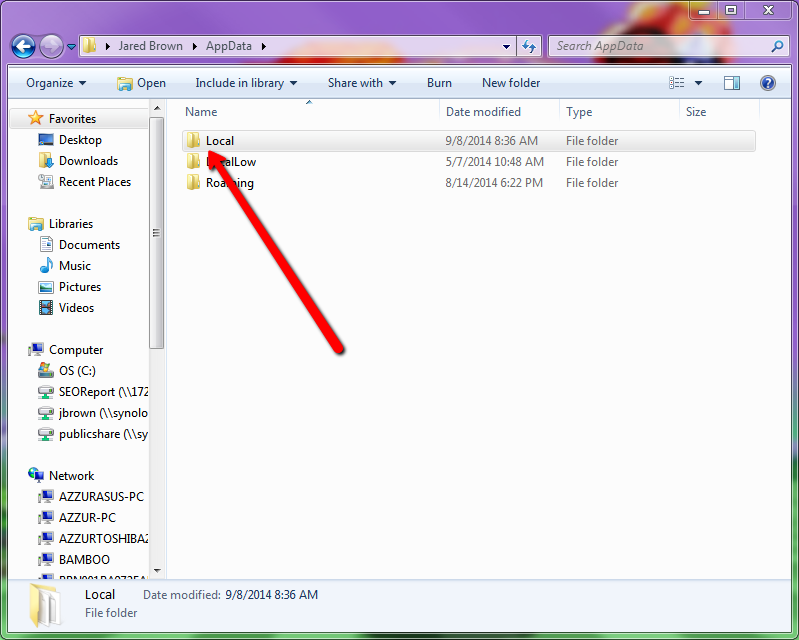Maximize the Explorer window

point(731,10)
